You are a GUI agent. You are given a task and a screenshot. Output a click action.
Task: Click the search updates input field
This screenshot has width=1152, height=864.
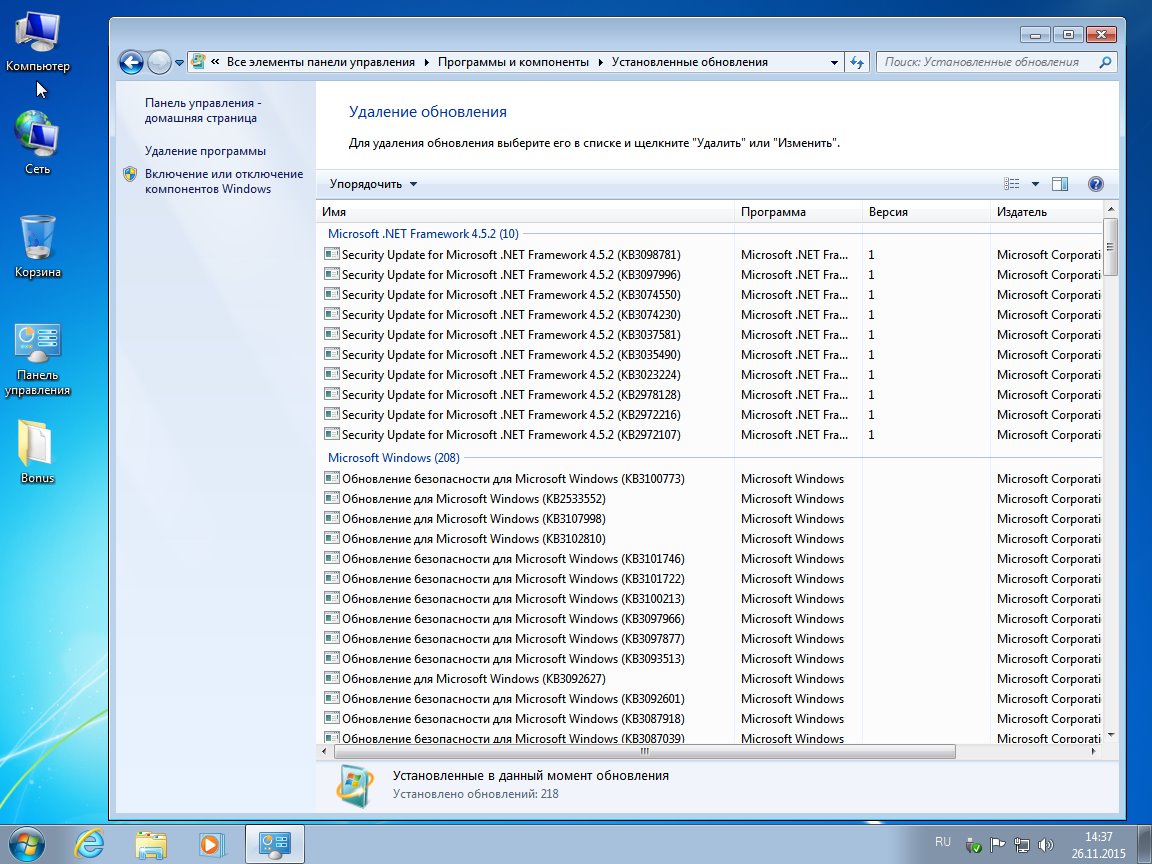tap(986, 62)
